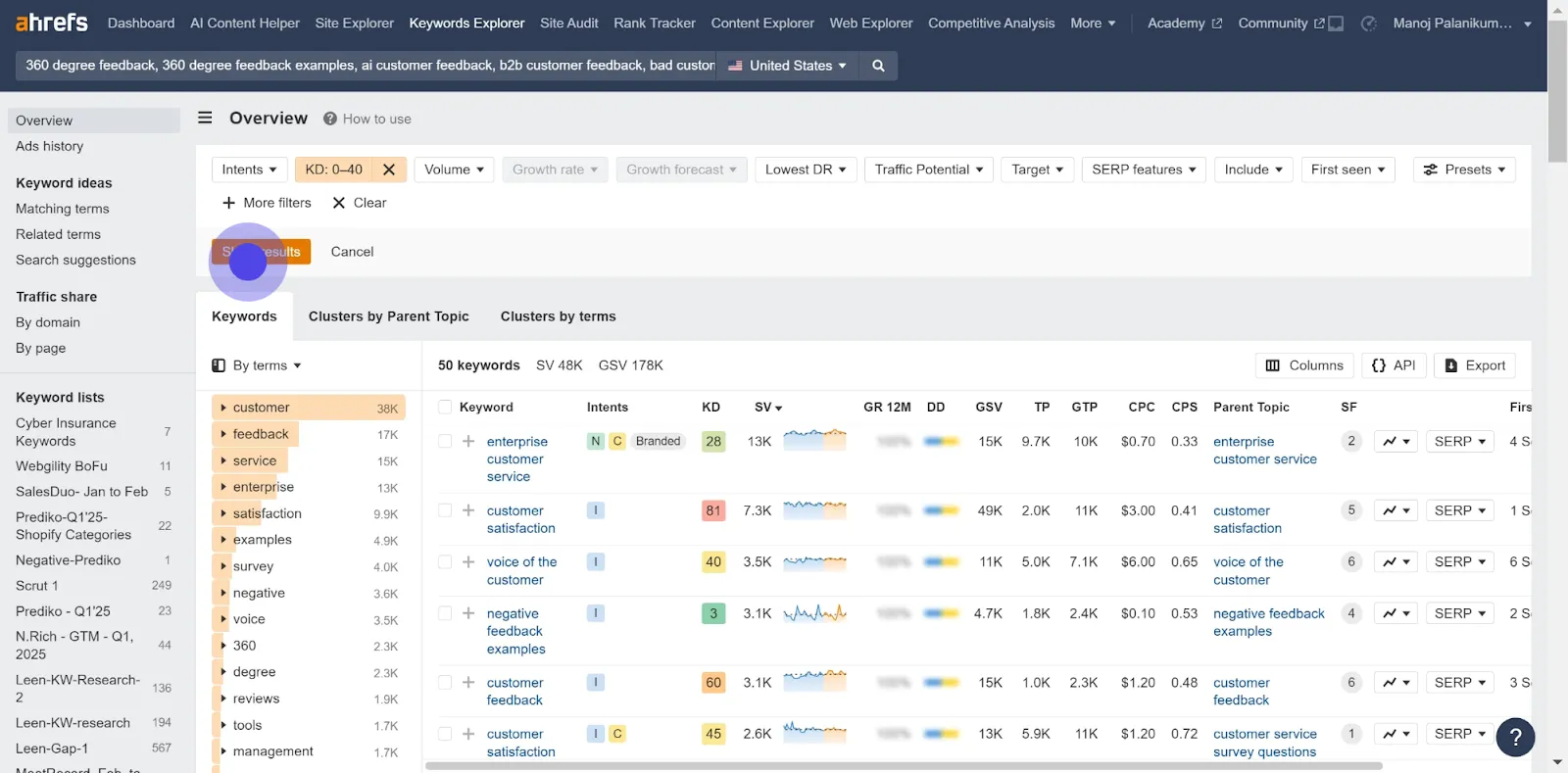Add enterprise customer service keyword with plus
The image size is (1568, 773).
pyautogui.click(x=468, y=442)
